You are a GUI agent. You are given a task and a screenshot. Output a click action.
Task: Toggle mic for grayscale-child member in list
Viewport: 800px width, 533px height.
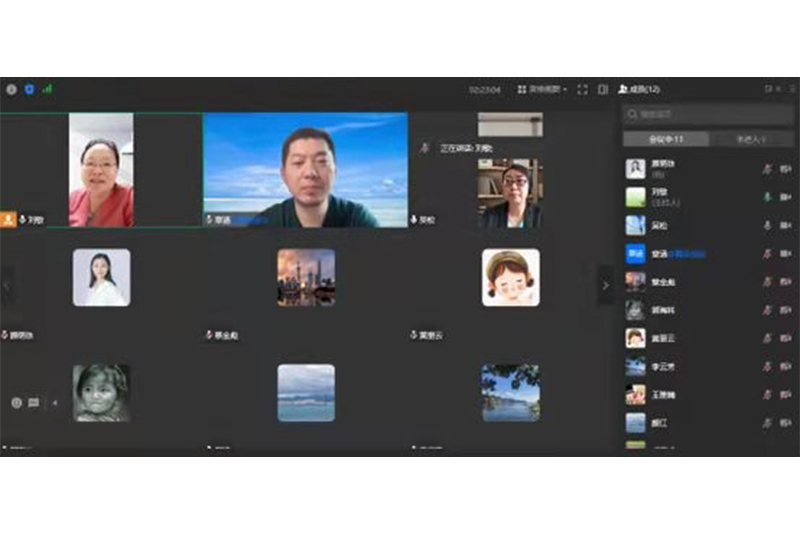point(767,310)
